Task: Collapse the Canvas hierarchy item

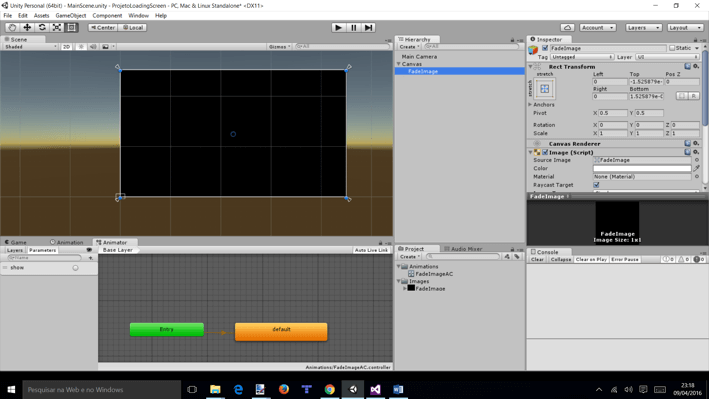Action: [398, 64]
